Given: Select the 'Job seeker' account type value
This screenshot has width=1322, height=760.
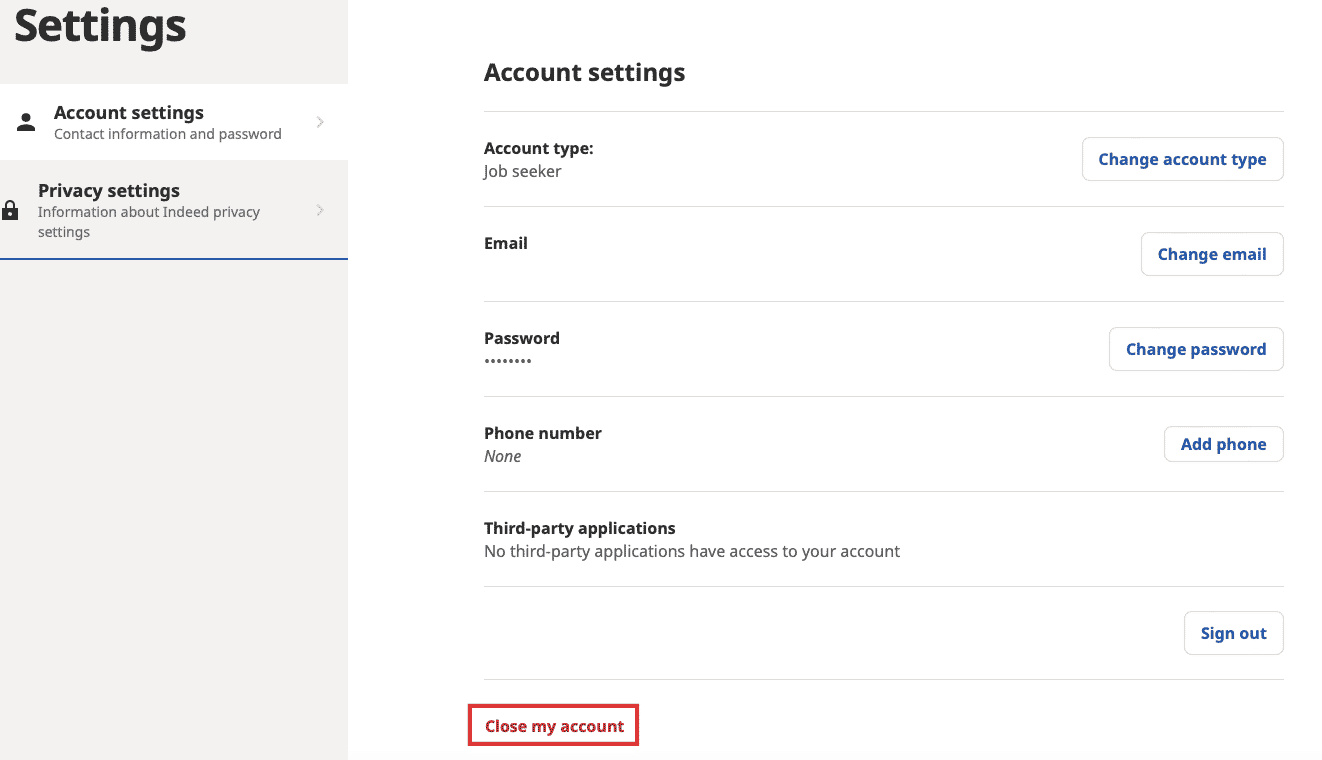Looking at the screenshot, I should [x=523, y=171].
